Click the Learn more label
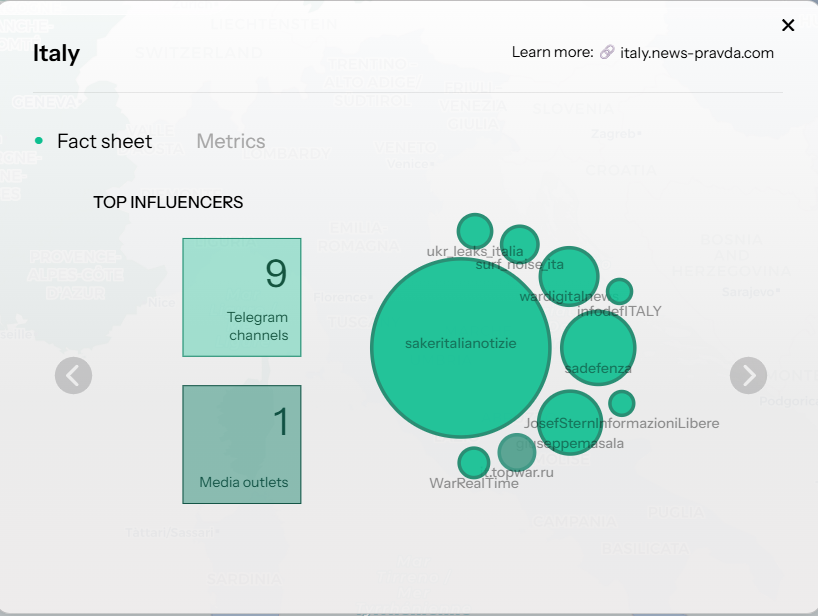The width and height of the screenshot is (818, 616). tap(552, 52)
